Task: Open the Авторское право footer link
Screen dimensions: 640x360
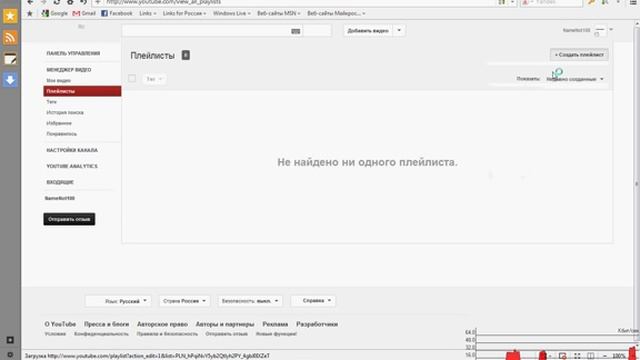Action: tap(162, 324)
